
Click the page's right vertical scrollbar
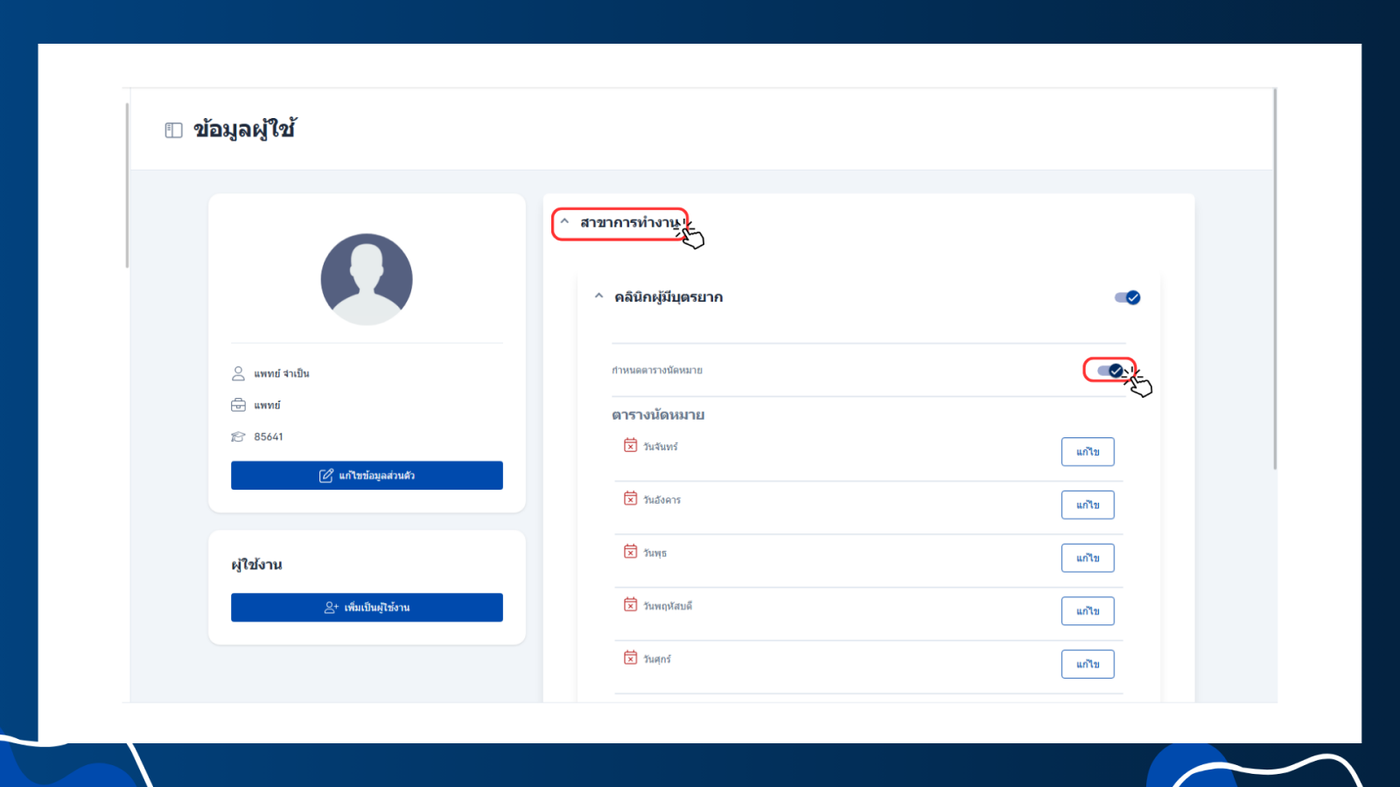(x=1274, y=280)
